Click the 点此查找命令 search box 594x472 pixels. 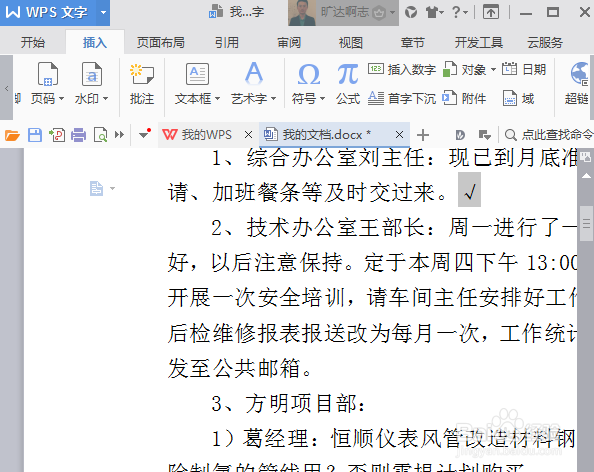click(549, 134)
